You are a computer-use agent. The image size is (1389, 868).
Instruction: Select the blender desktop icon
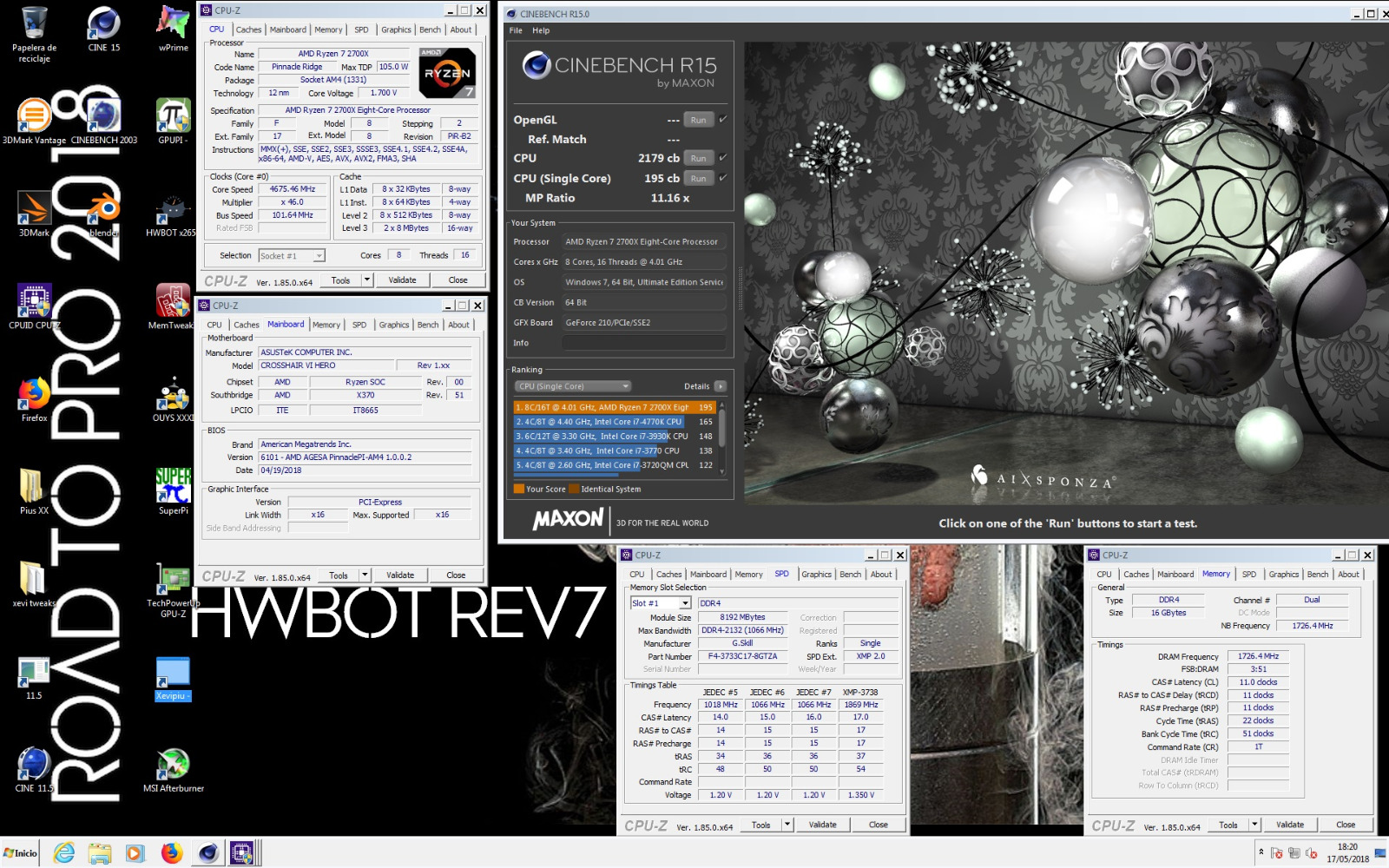(103, 214)
